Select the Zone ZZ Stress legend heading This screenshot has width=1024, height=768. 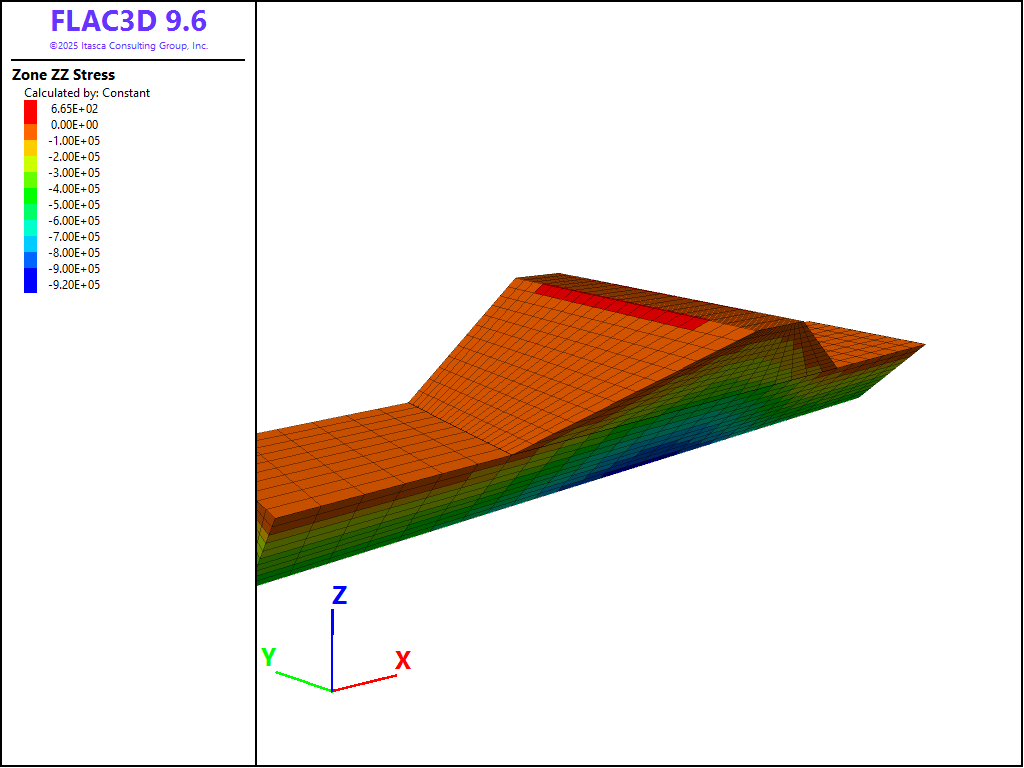pyautogui.click(x=63, y=75)
